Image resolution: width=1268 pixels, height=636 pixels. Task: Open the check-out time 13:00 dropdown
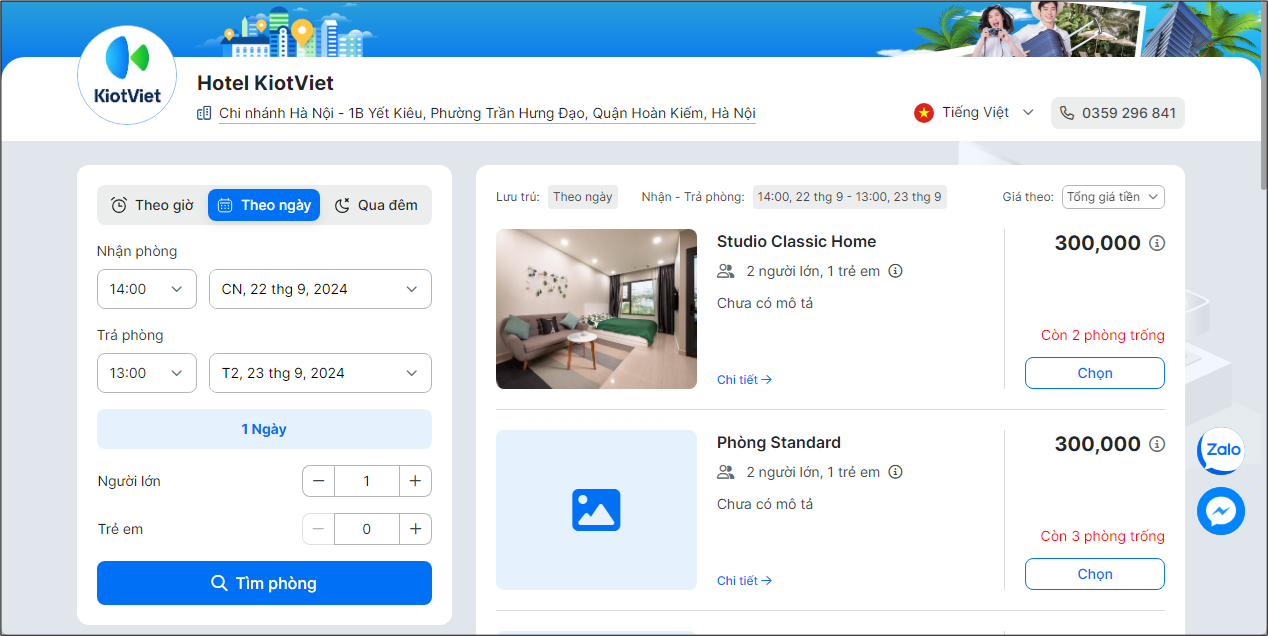147,373
